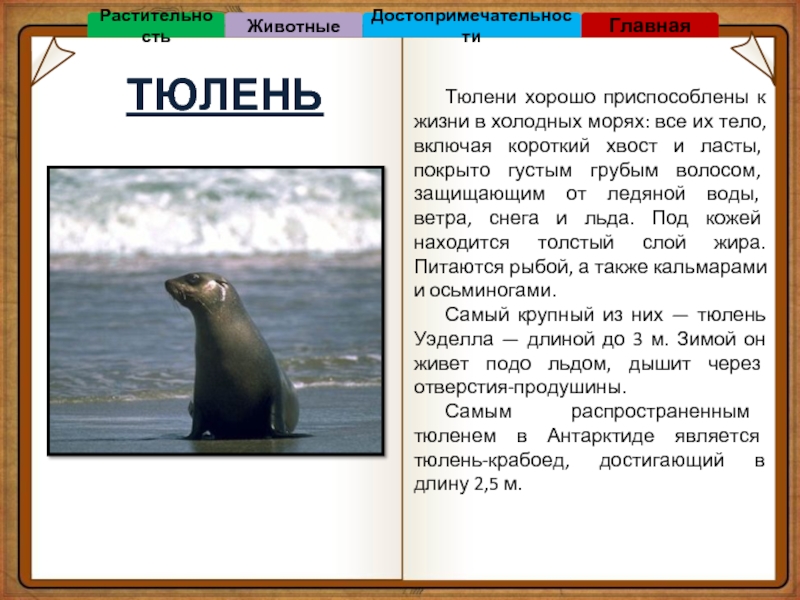
Task: Go to the Главная tab
Action: [x=649, y=25]
